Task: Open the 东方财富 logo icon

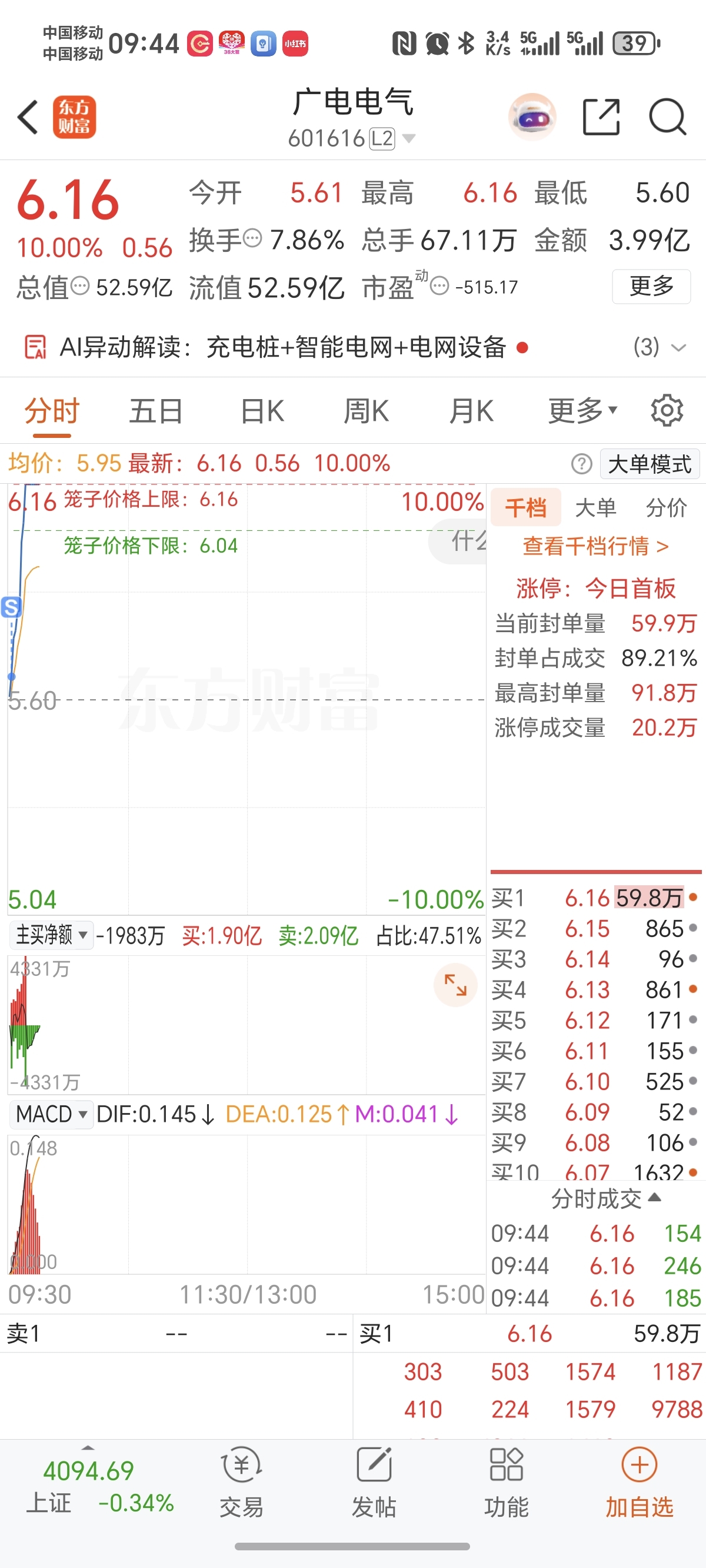Action: point(74,117)
